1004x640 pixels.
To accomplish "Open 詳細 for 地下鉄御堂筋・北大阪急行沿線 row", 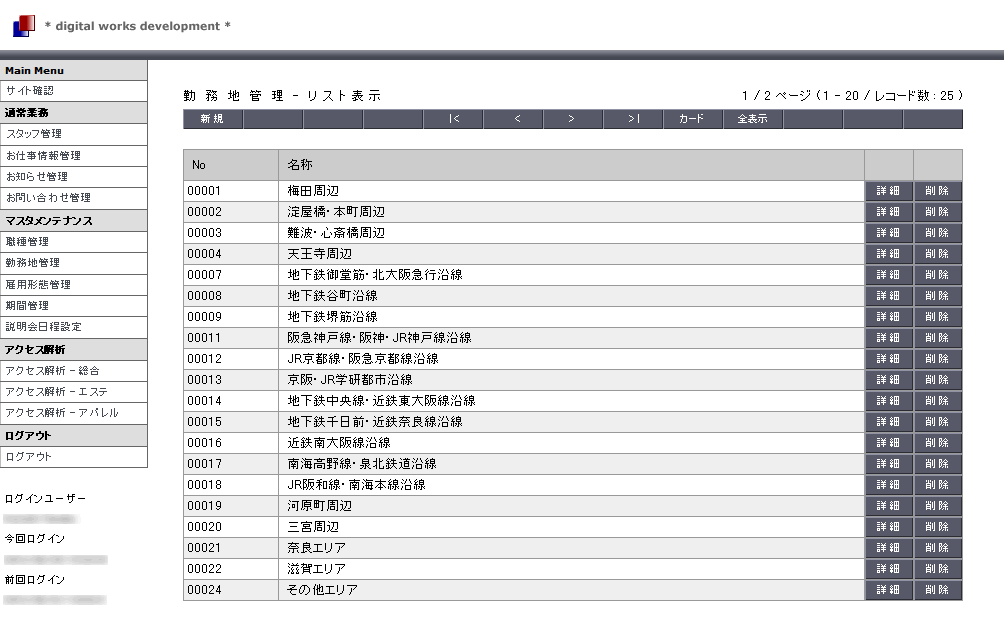I will point(889,275).
